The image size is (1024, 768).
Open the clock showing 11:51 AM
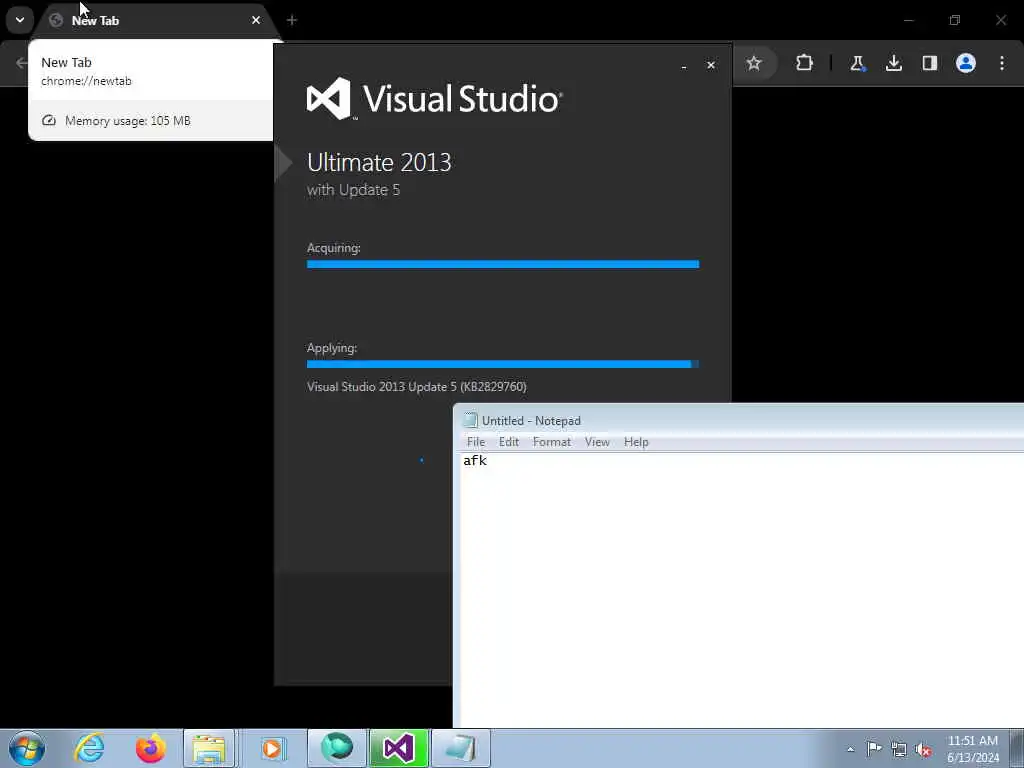click(x=972, y=749)
